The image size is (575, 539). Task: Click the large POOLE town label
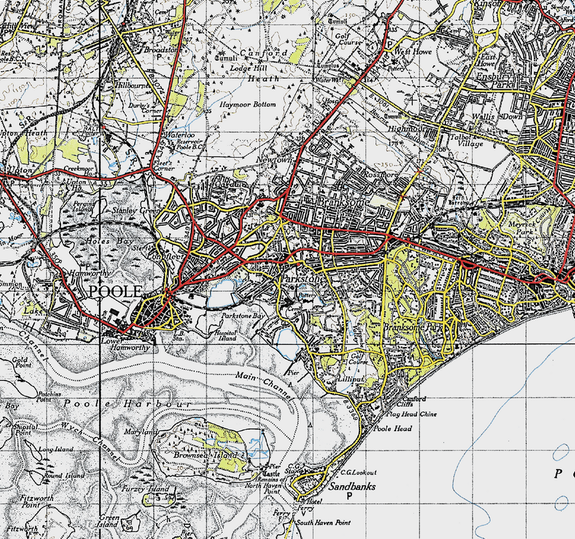click(116, 292)
